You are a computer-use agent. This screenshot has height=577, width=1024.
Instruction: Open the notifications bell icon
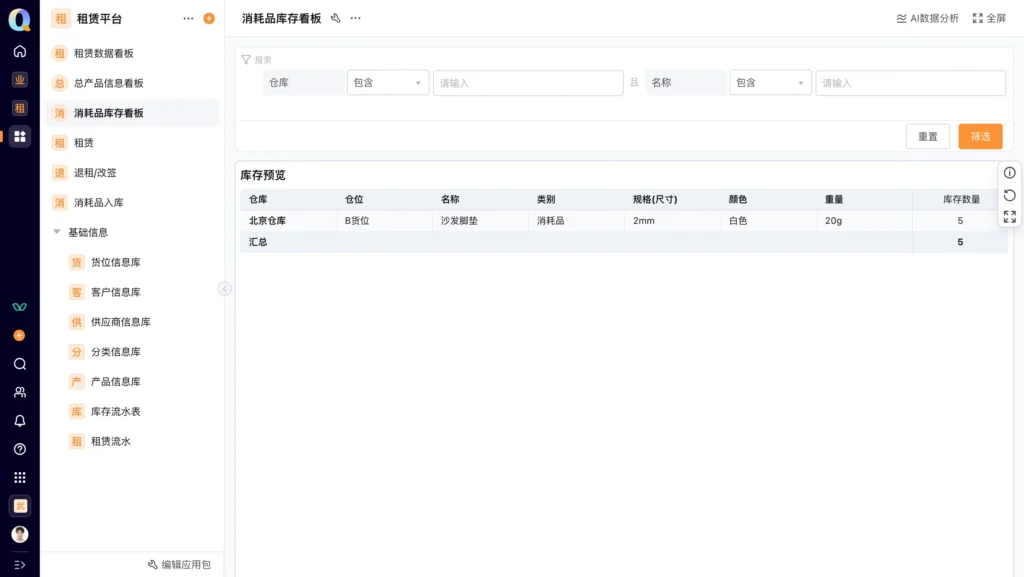tap(20, 421)
